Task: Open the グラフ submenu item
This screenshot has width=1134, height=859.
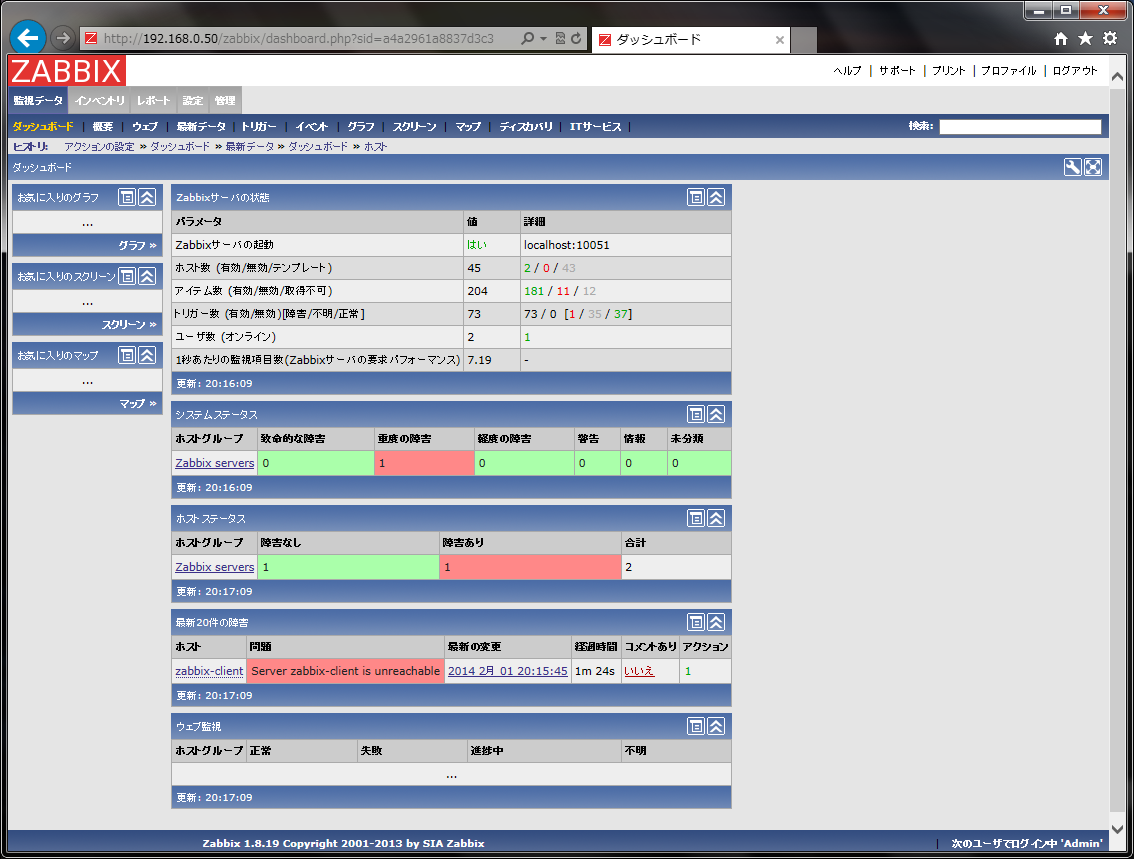Action: [x=361, y=127]
